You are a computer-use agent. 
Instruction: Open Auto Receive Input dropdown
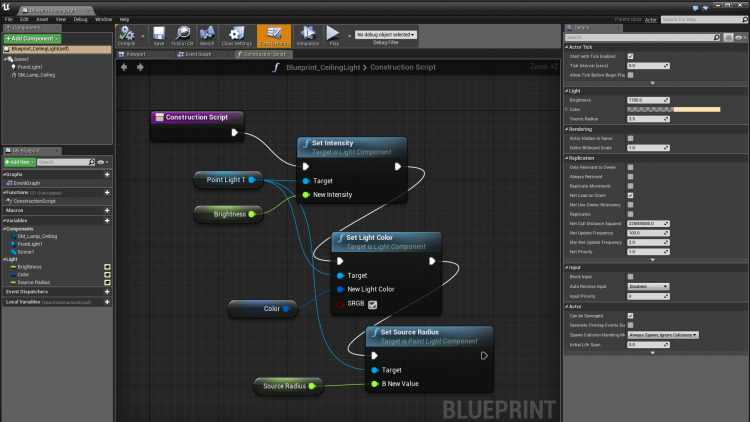[x=648, y=286]
